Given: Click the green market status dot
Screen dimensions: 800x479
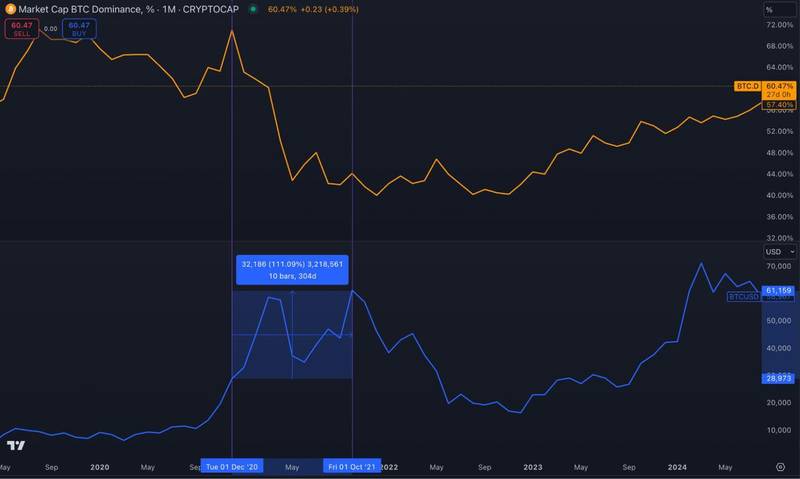Looking at the screenshot, I should click(253, 9).
